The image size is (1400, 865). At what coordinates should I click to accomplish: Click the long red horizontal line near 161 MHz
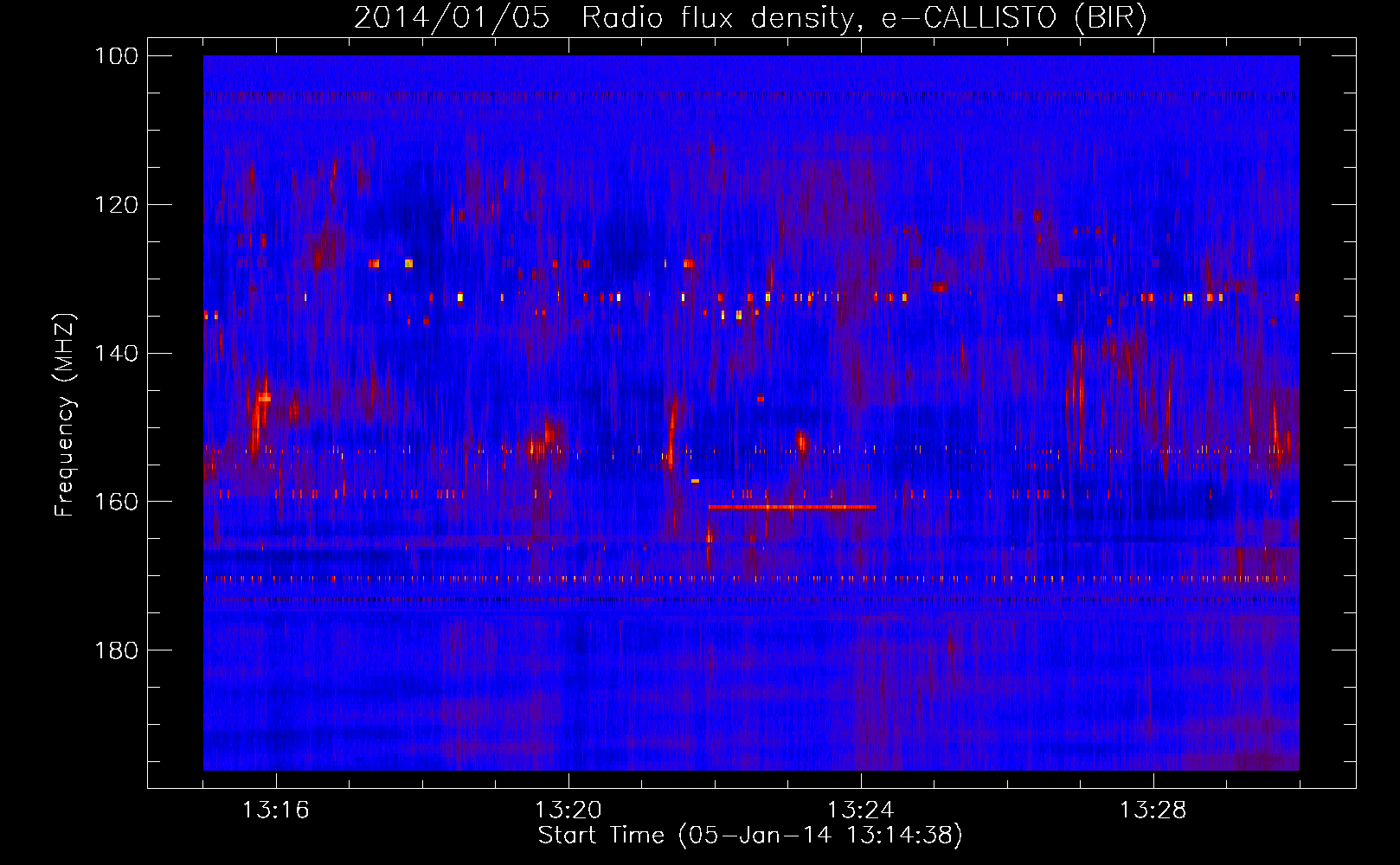(x=793, y=507)
